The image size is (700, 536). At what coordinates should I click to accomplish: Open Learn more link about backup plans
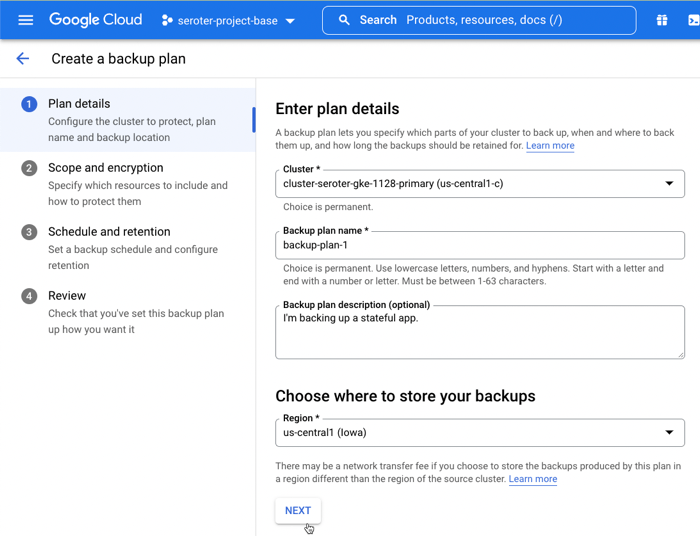click(x=550, y=146)
